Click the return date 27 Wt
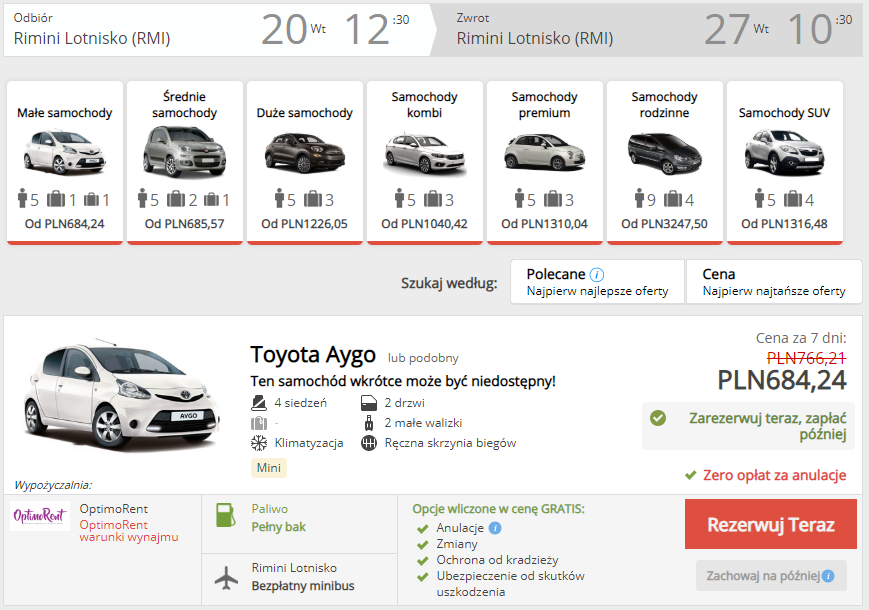 point(737,29)
